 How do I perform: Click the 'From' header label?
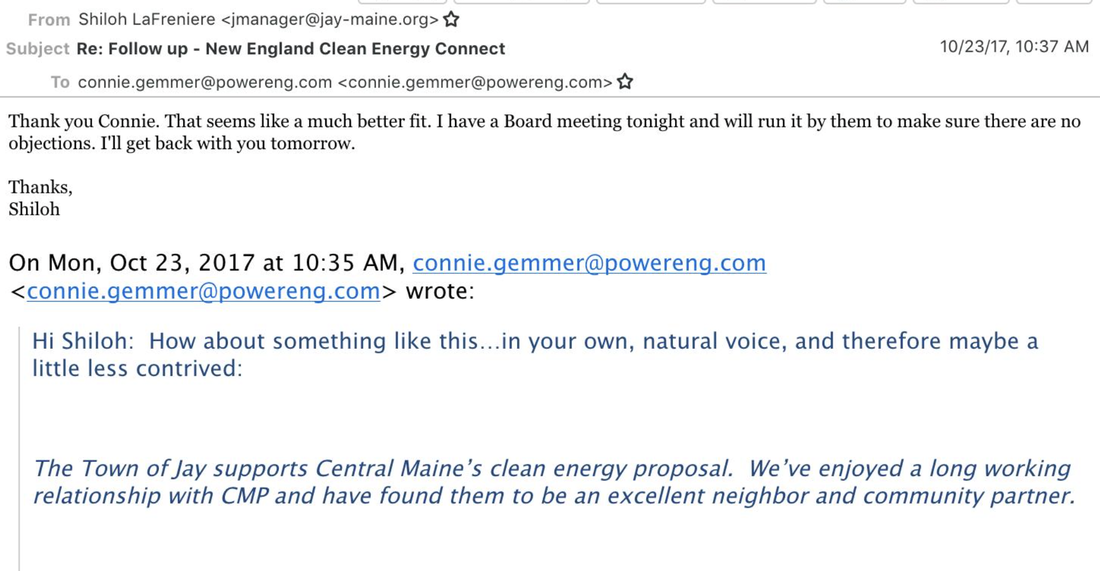point(49,20)
